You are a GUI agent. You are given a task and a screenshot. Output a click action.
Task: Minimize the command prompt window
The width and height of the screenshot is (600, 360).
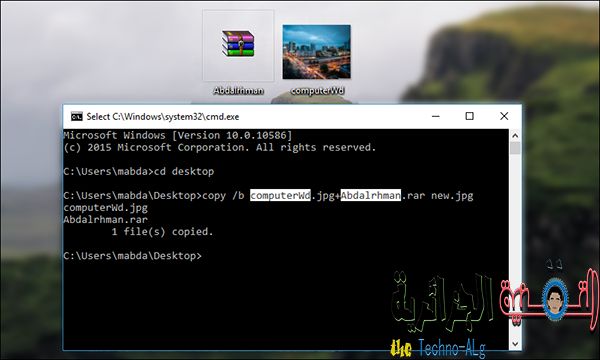(x=436, y=116)
